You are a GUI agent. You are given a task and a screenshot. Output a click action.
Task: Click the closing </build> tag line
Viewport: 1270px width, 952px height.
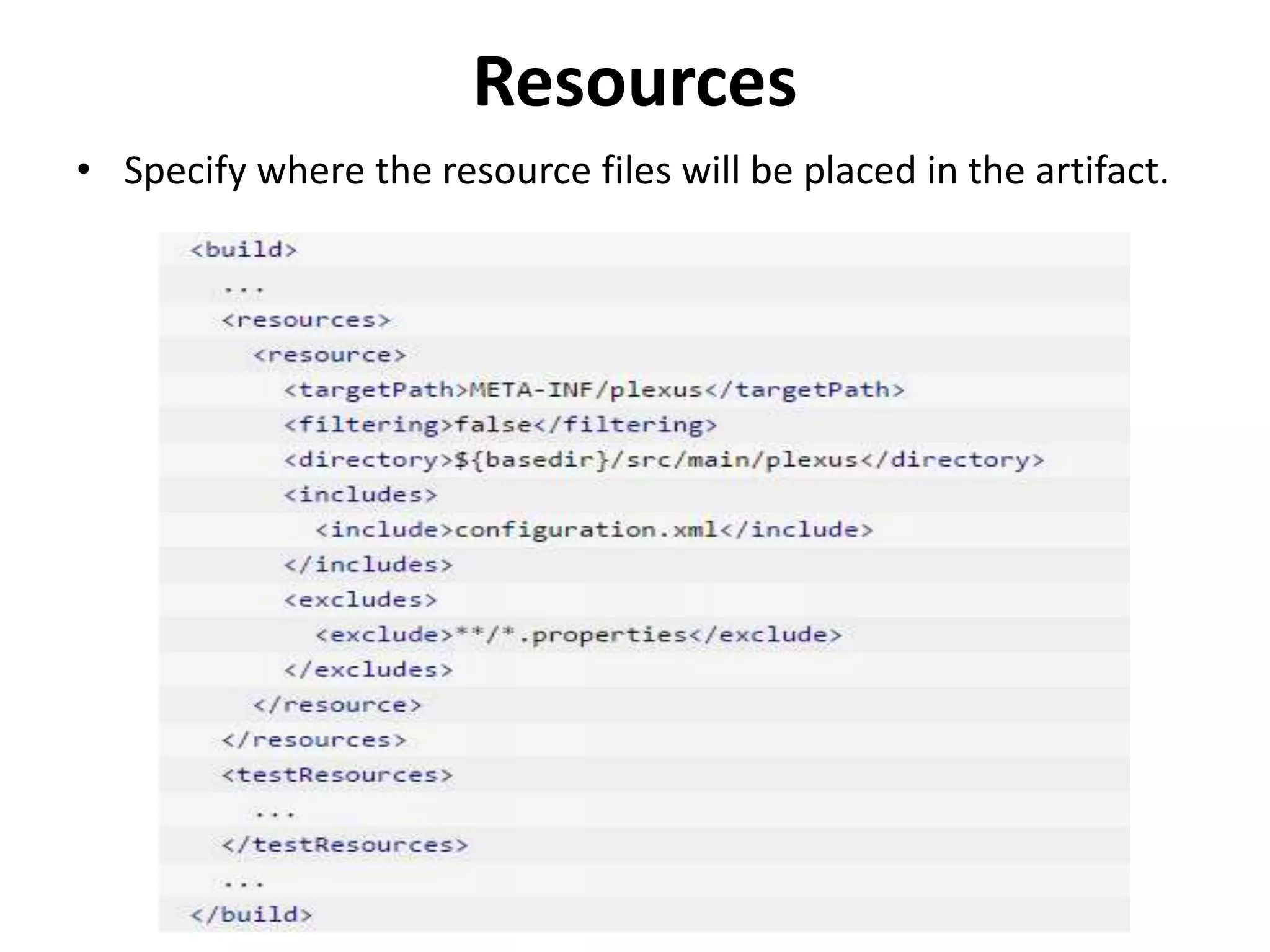point(252,915)
